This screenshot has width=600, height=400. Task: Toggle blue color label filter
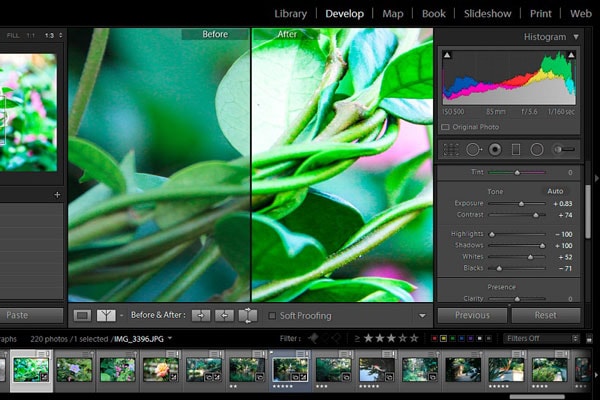pyautogui.click(x=461, y=339)
